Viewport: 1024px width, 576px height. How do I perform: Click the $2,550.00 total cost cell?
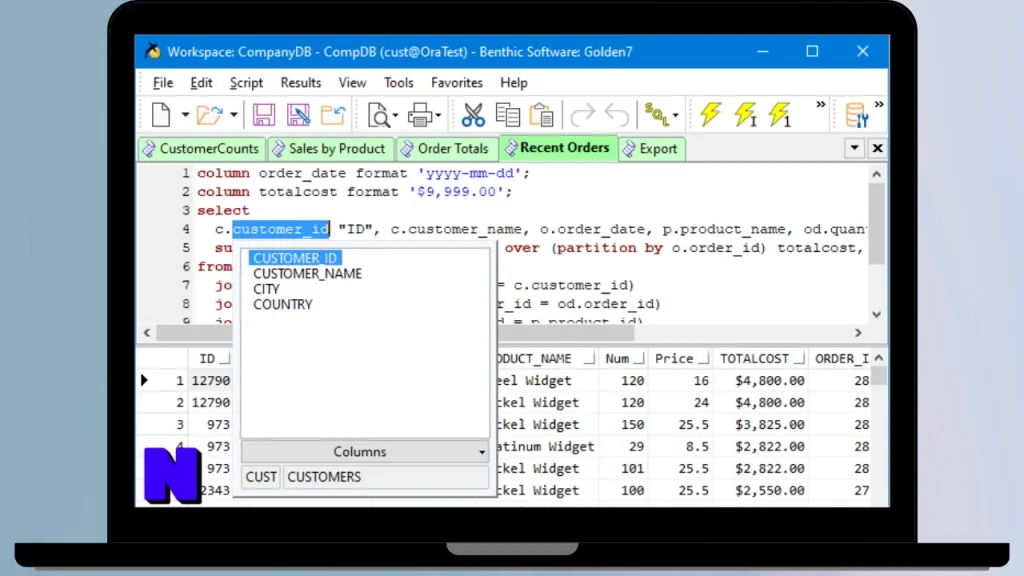(761, 490)
